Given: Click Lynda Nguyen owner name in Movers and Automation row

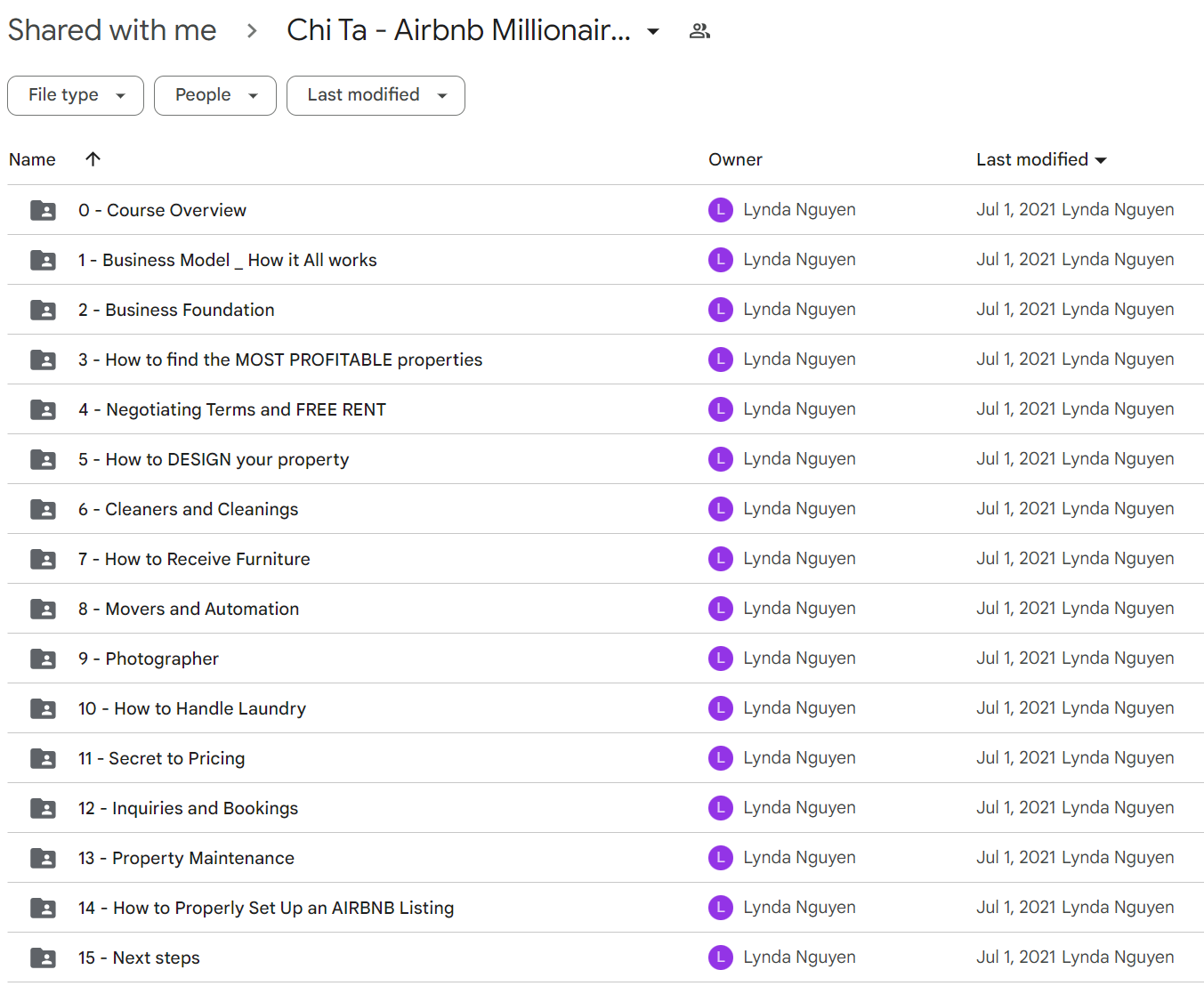Looking at the screenshot, I should 799,609.
